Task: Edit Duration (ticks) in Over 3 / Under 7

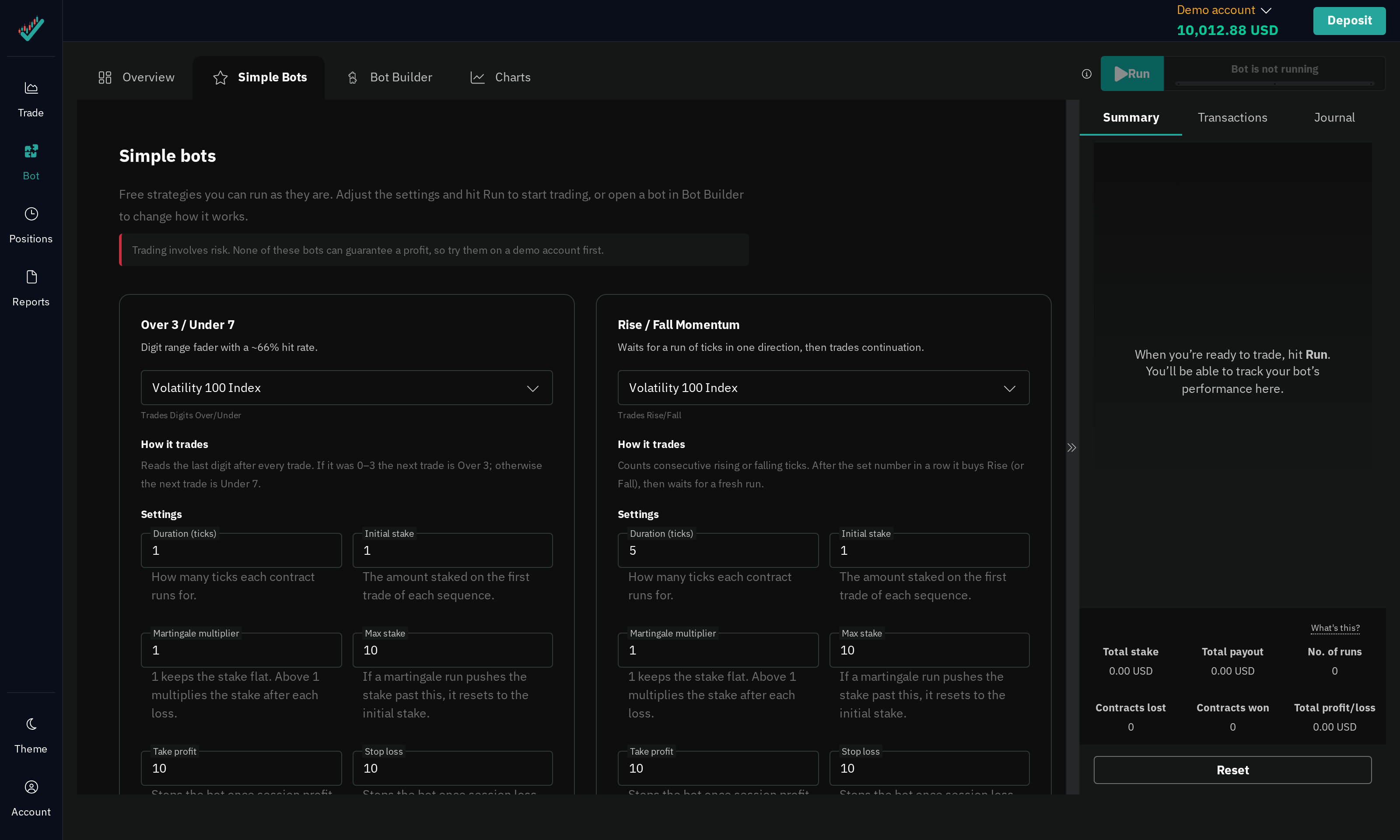Action: click(241, 550)
